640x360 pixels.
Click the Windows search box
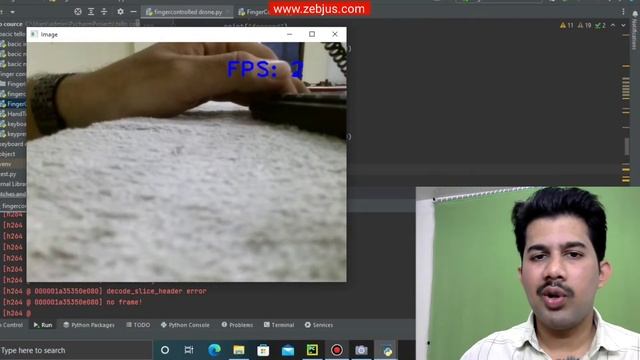(x=76, y=350)
